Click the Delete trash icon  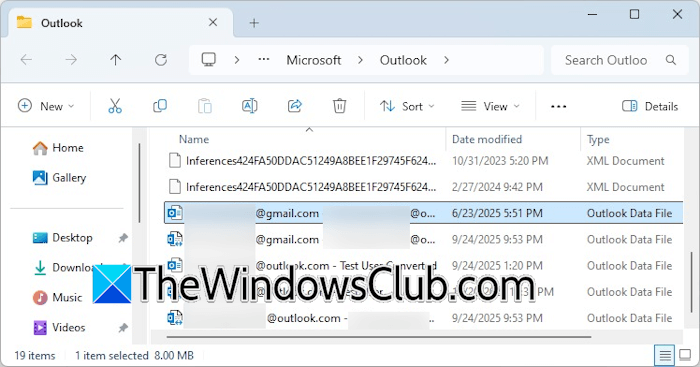tap(339, 106)
